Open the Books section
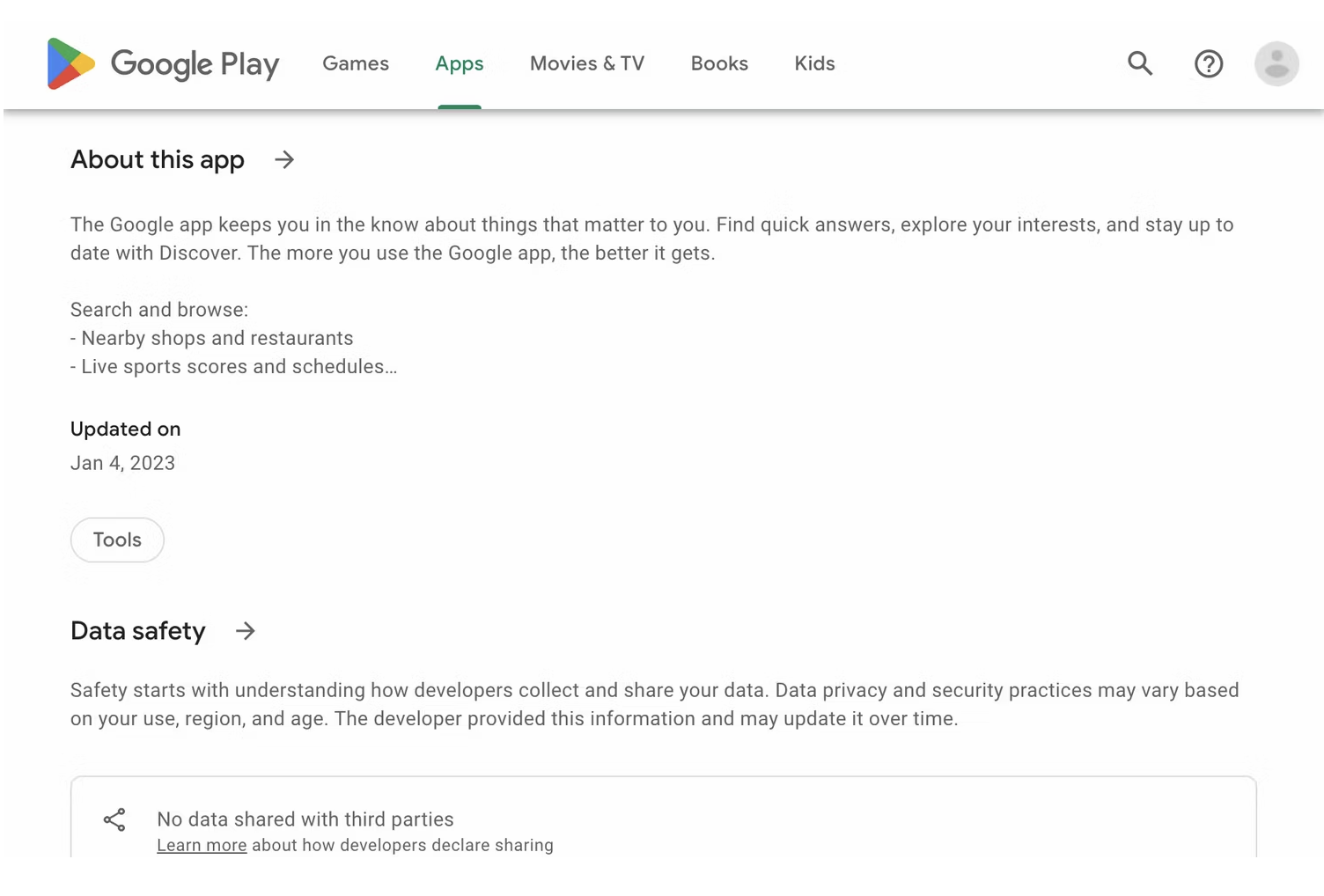 719,63
